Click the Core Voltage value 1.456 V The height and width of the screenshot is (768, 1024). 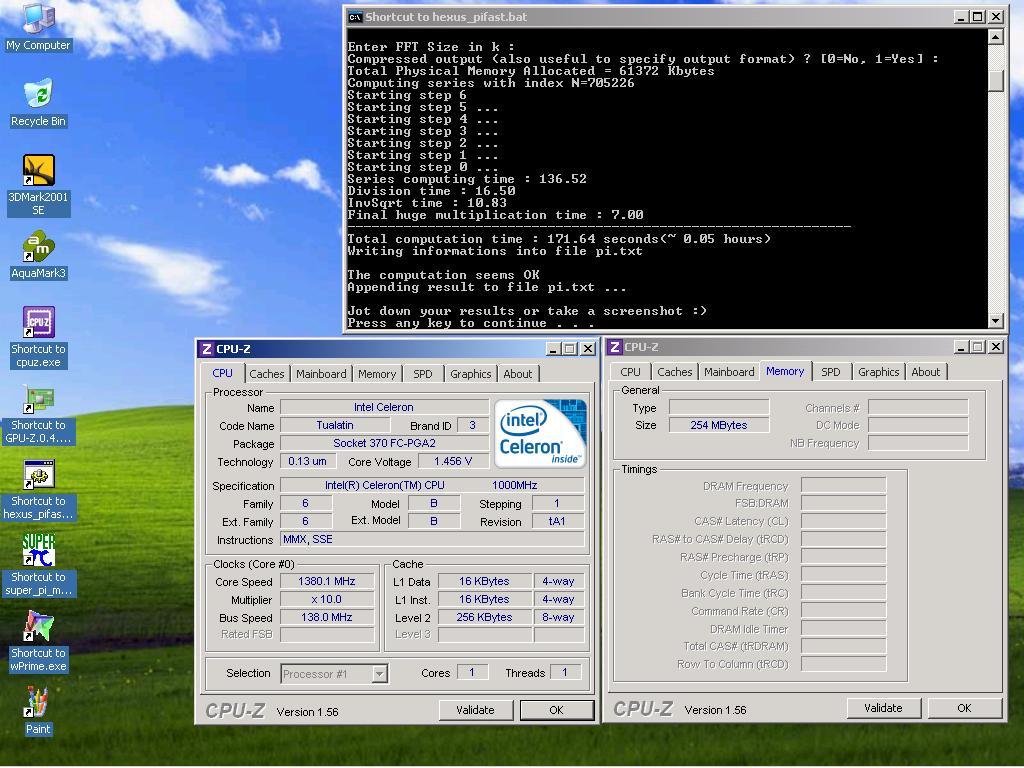pyautogui.click(x=453, y=461)
